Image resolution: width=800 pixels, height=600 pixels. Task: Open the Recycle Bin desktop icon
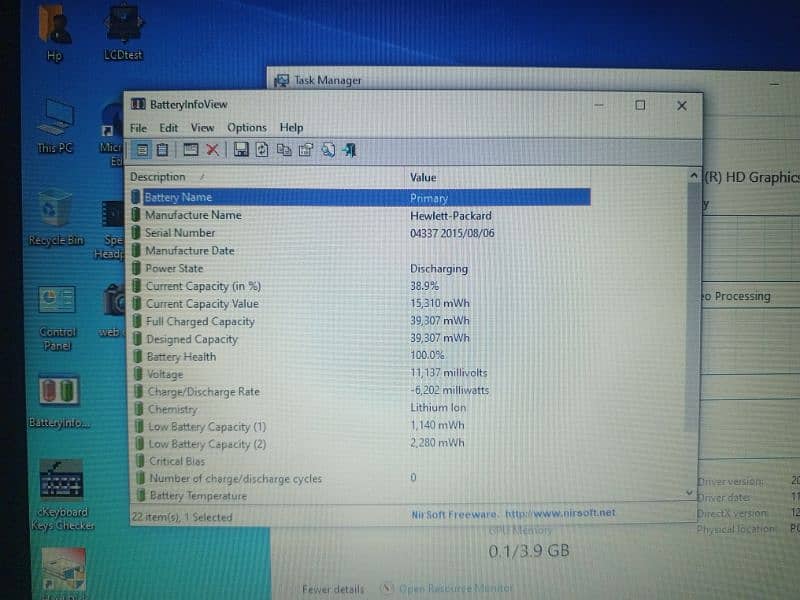tap(55, 217)
